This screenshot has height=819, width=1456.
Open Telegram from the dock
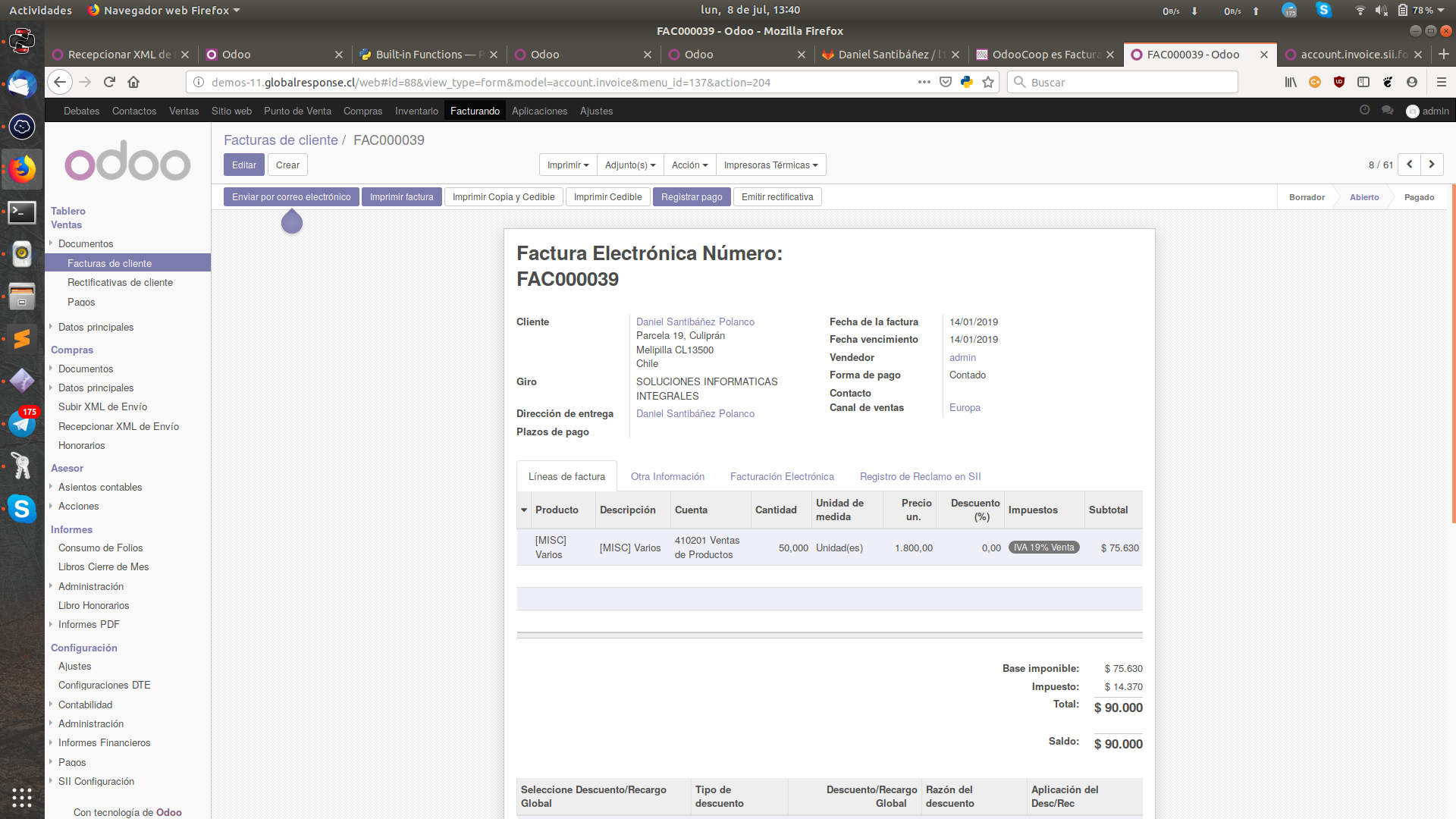pos(22,422)
